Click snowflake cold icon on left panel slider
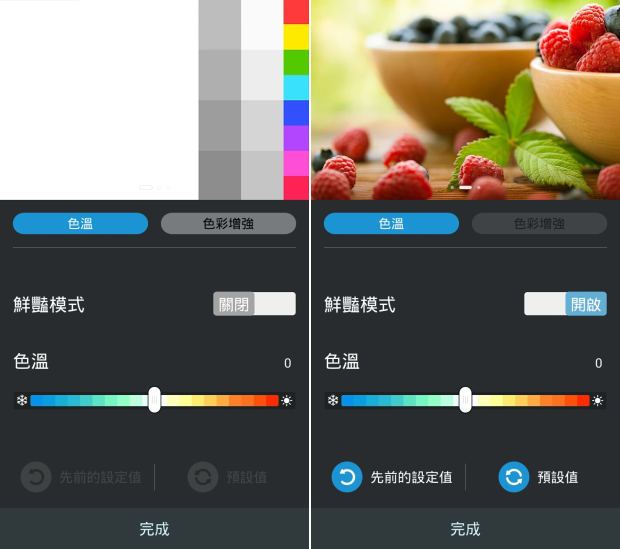Image resolution: width=620 pixels, height=549 pixels. [22, 400]
